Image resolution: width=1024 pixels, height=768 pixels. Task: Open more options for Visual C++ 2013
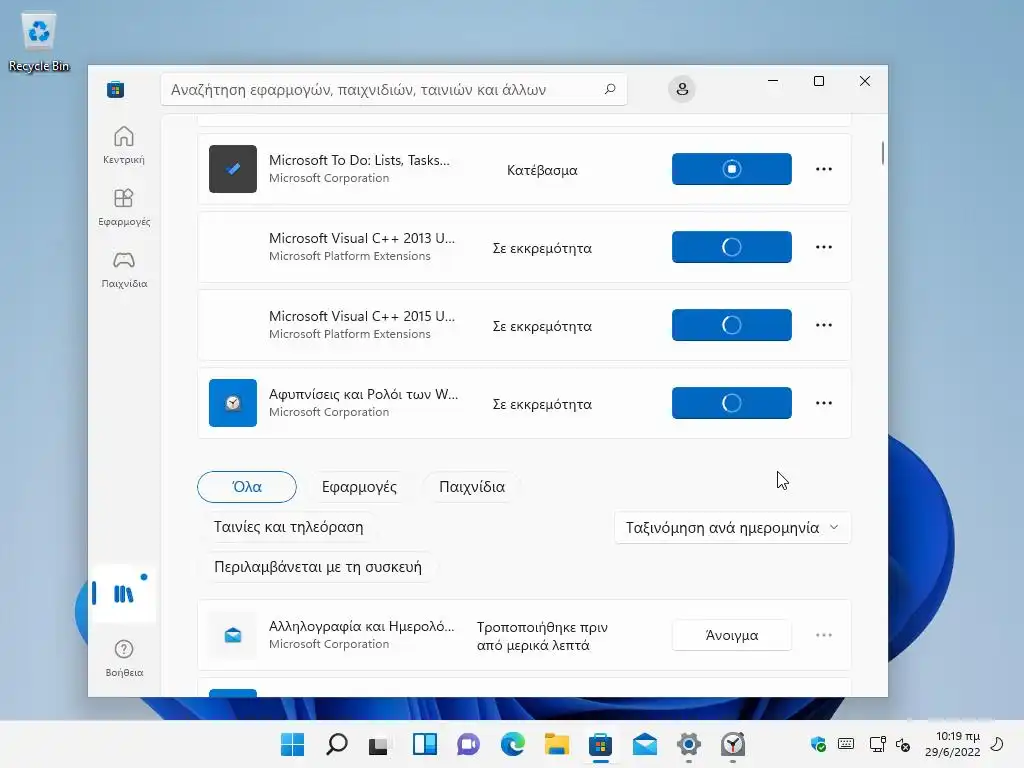coord(824,247)
